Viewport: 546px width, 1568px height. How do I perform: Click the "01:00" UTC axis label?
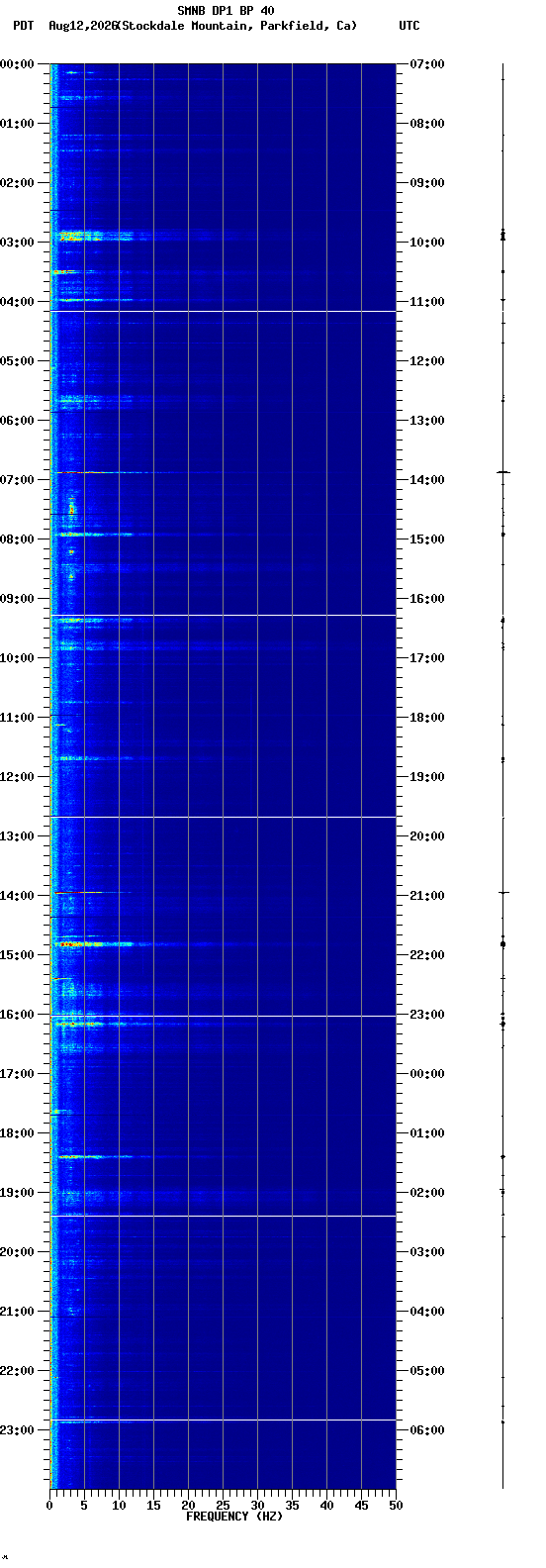point(426,1133)
